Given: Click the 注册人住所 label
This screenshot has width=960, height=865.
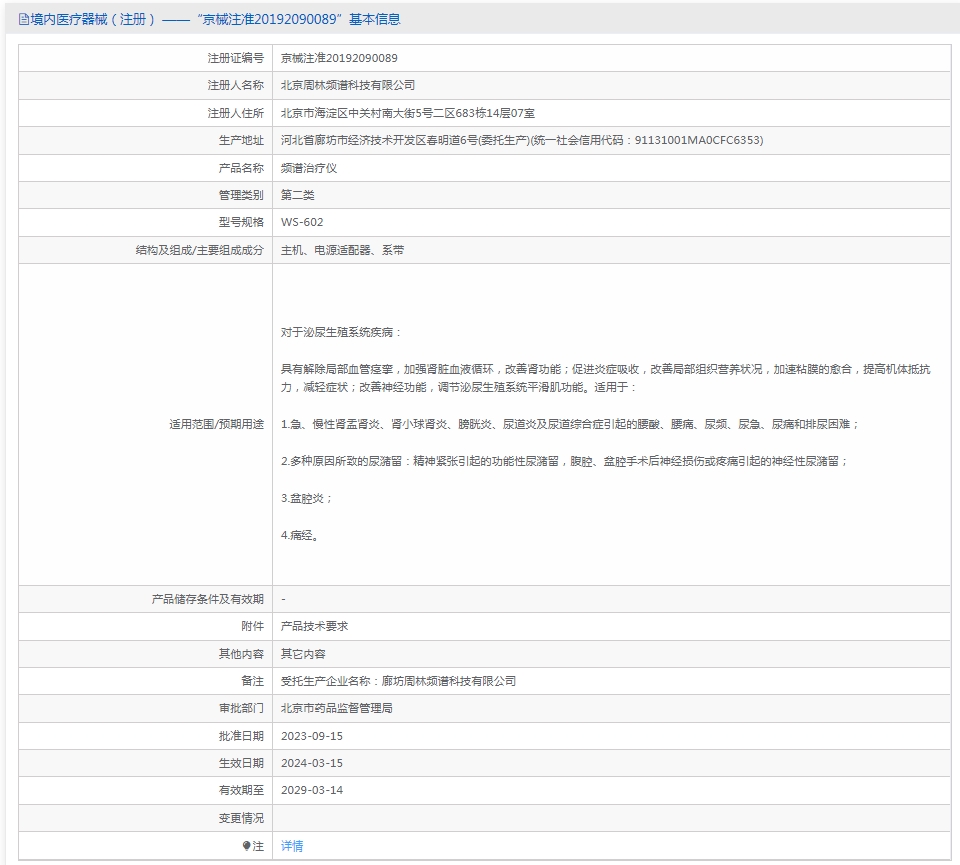Looking at the screenshot, I should click(236, 113).
